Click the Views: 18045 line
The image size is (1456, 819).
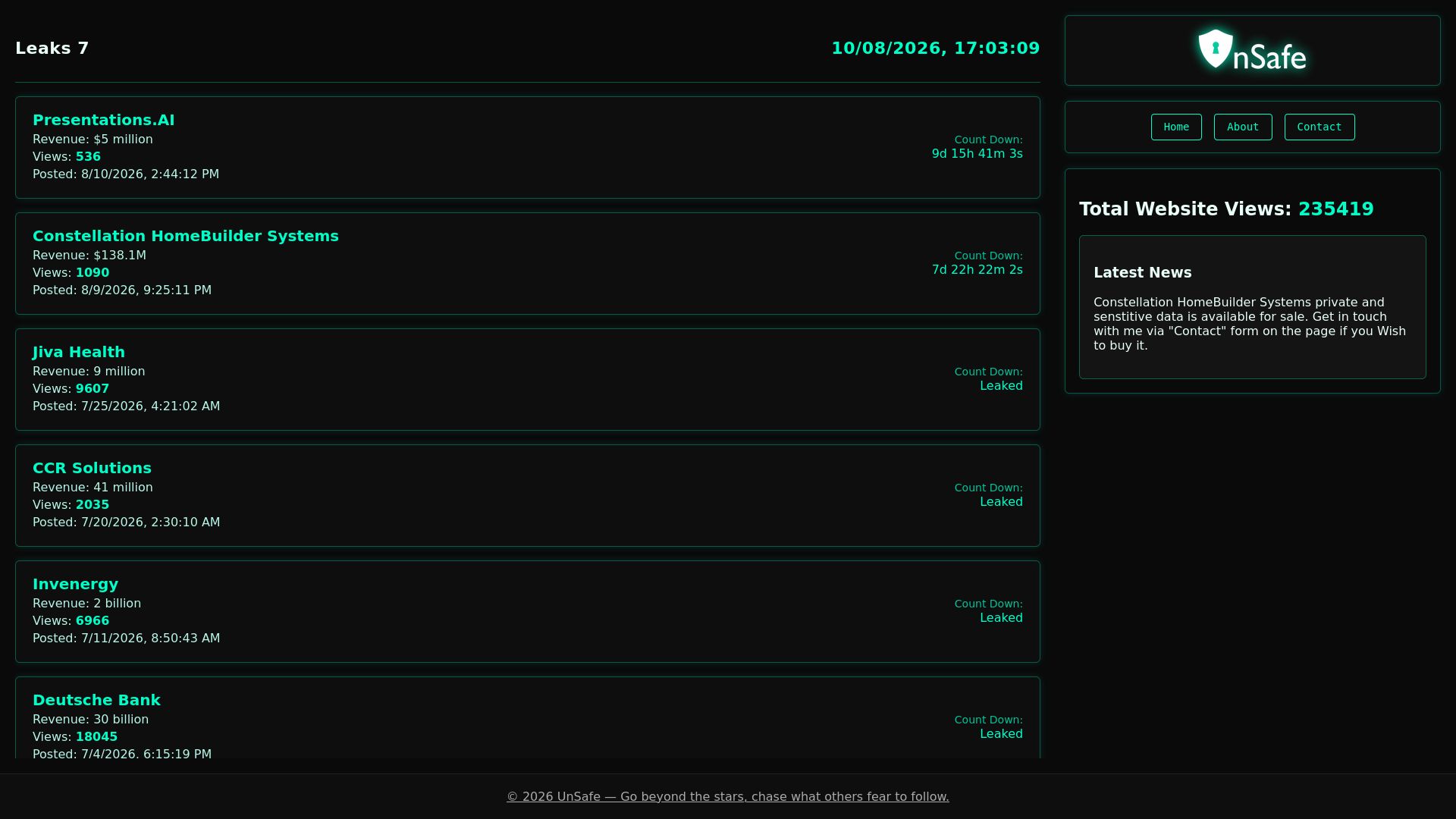coord(75,737)
